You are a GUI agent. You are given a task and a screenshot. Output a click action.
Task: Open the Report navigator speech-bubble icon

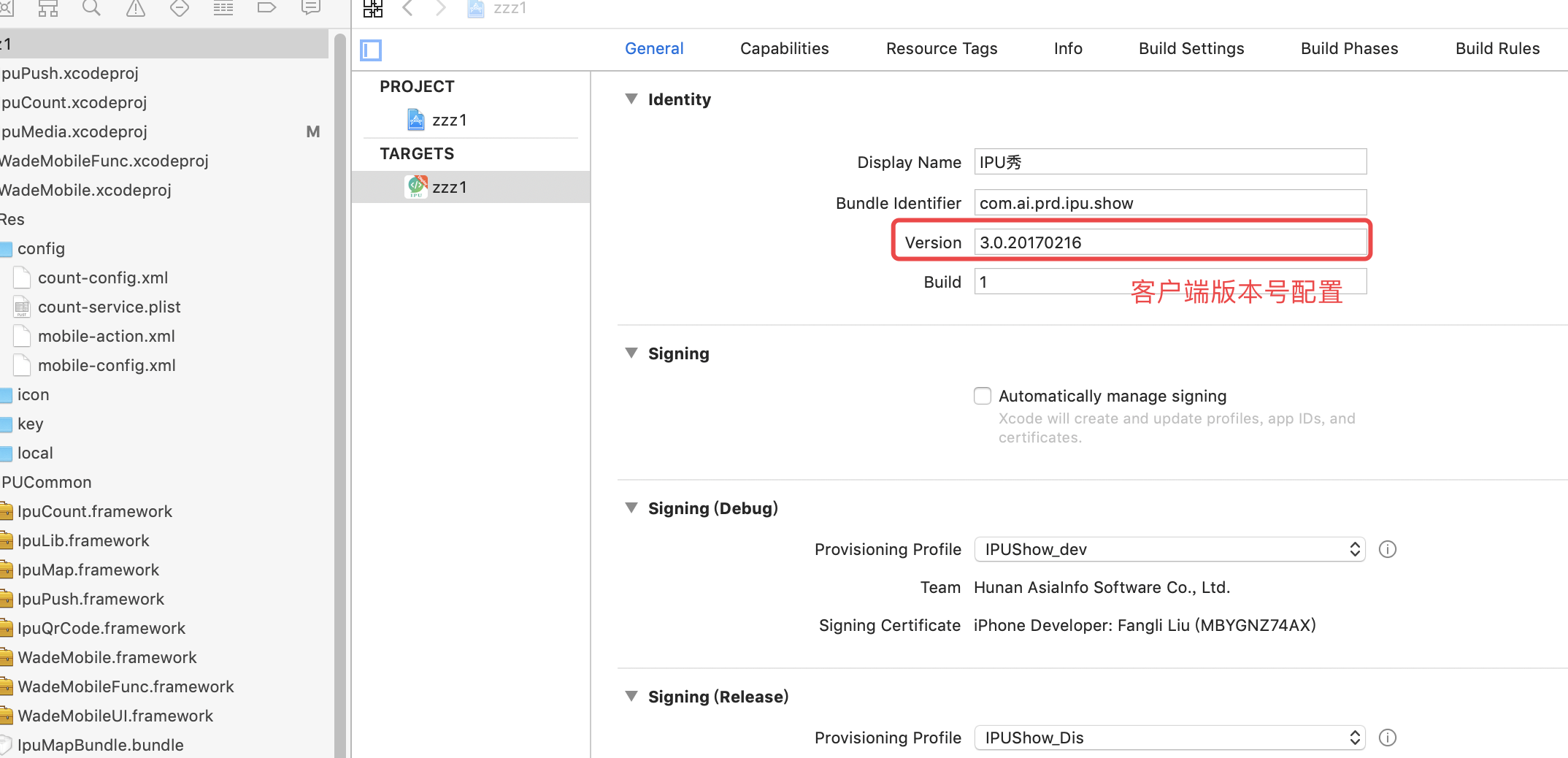[311, 8]
